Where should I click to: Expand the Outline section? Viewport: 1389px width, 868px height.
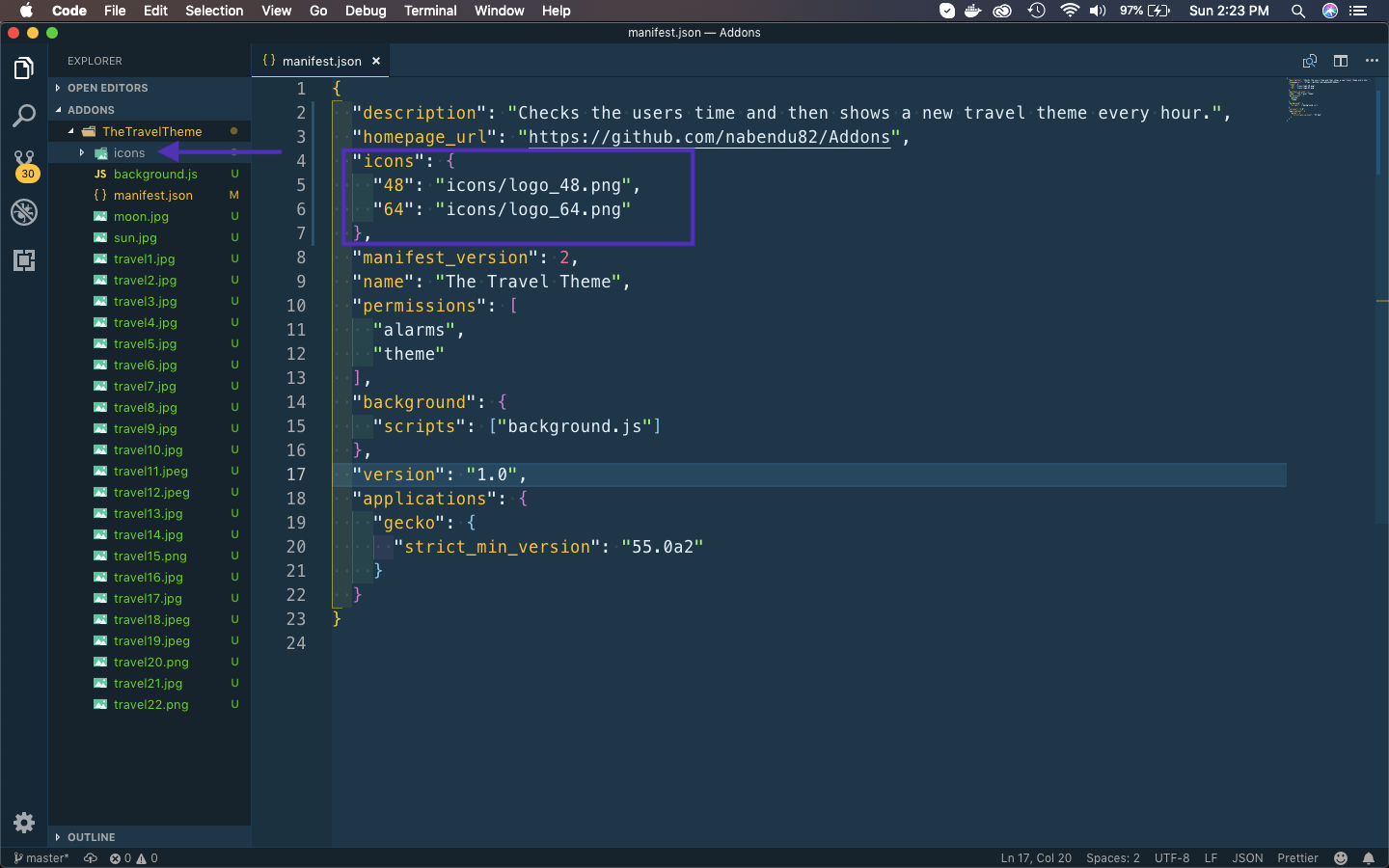(150, 837)
